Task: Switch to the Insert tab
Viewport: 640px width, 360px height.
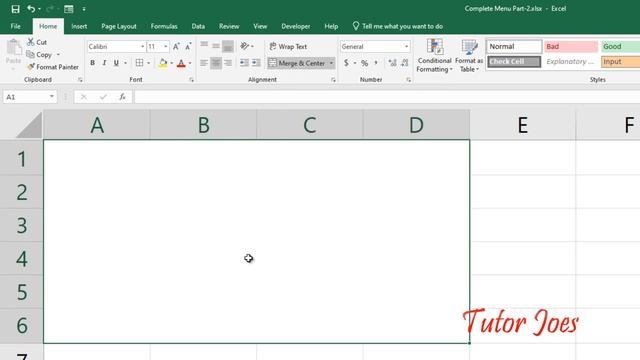Action: coord(79,26)
